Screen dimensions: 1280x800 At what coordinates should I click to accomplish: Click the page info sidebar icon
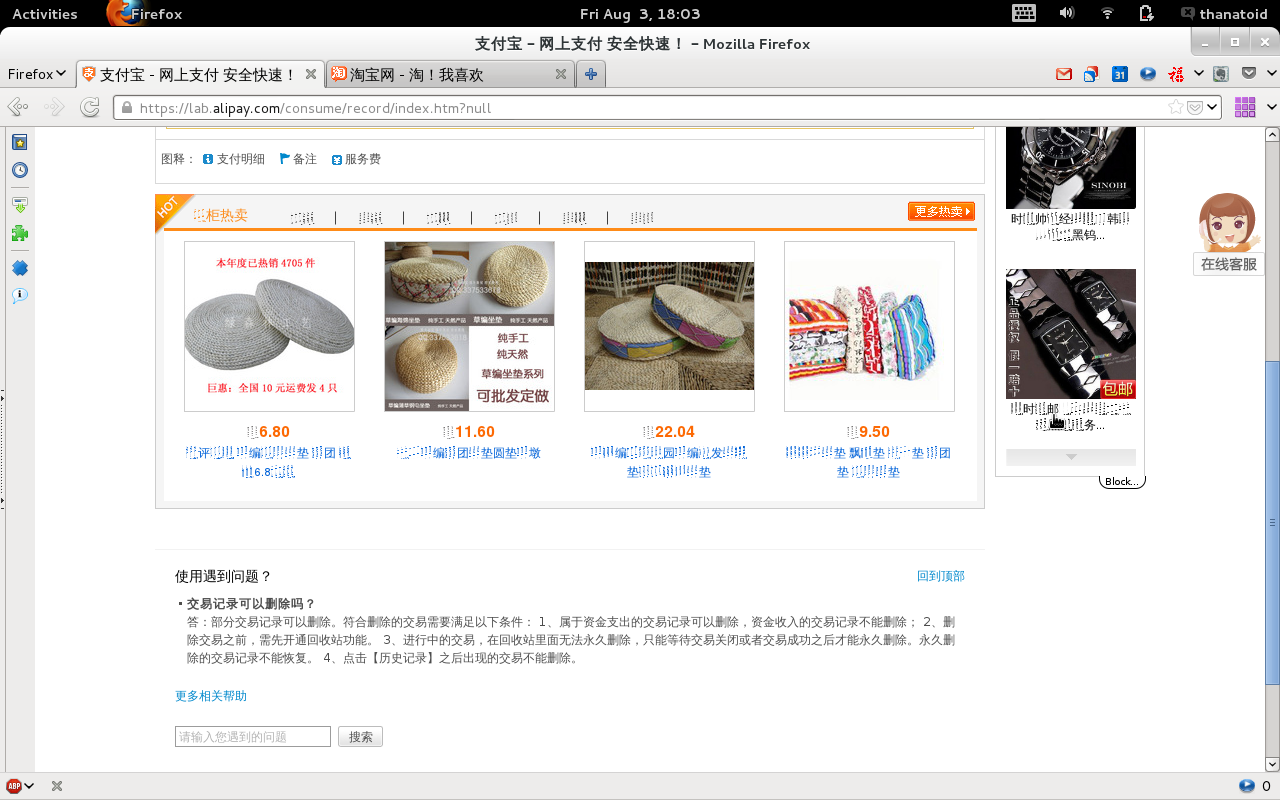tap(19, 296)
